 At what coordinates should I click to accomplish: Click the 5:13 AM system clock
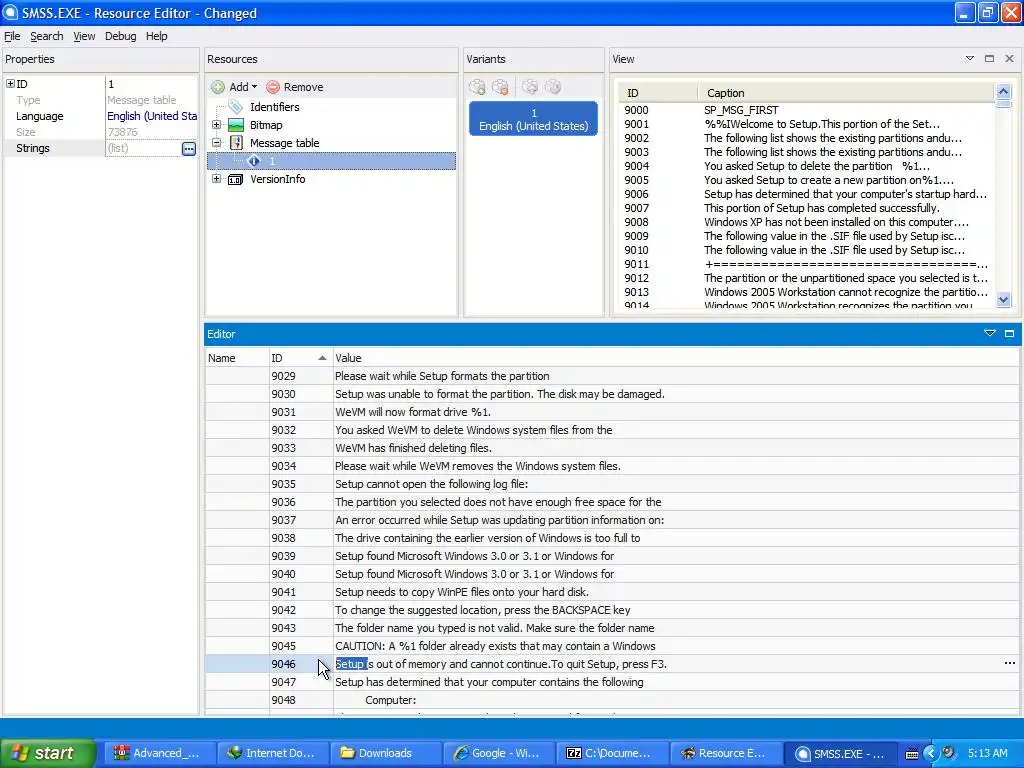coord(987,753)
